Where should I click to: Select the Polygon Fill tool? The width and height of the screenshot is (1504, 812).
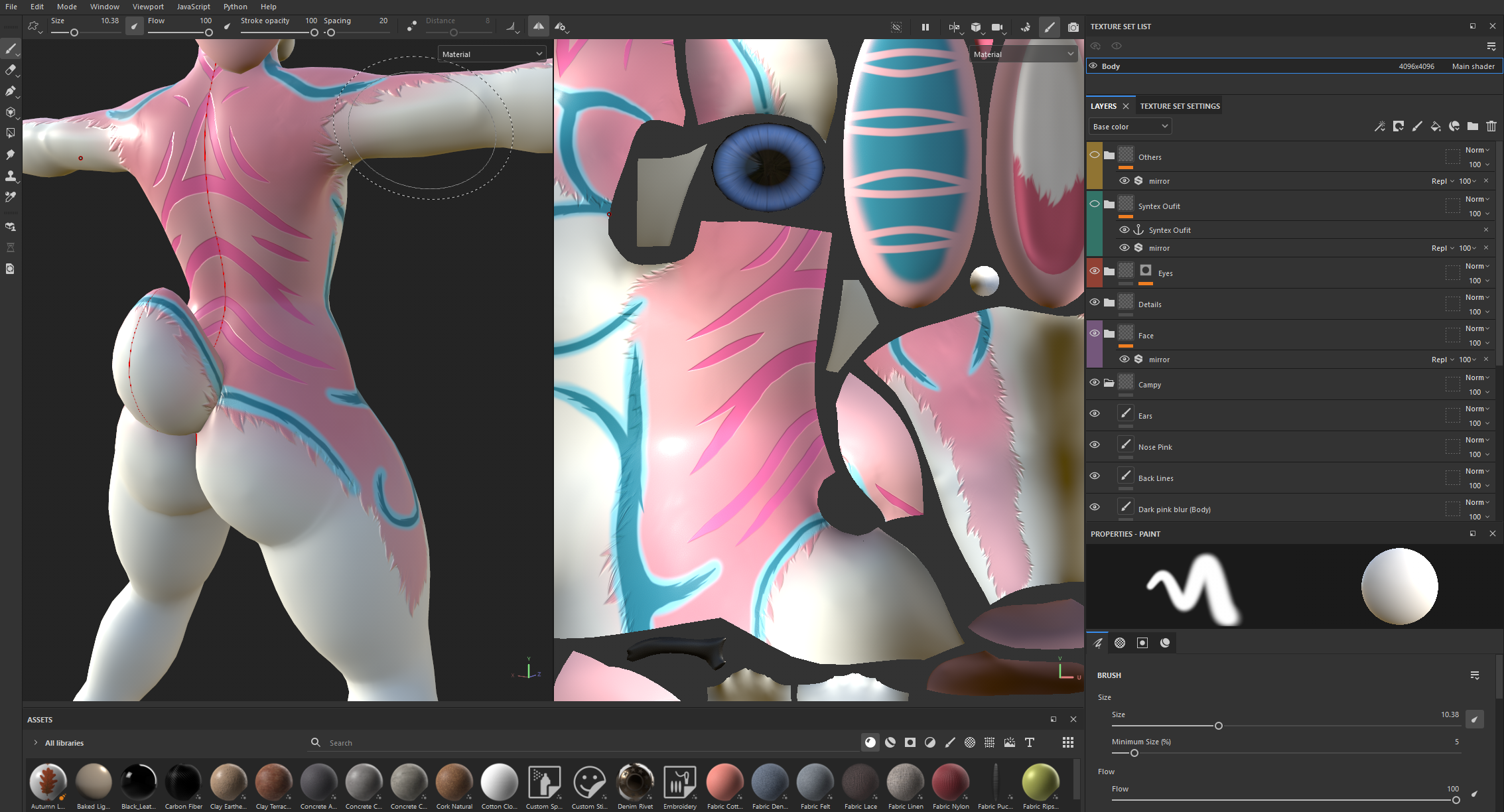click(11, 133)
